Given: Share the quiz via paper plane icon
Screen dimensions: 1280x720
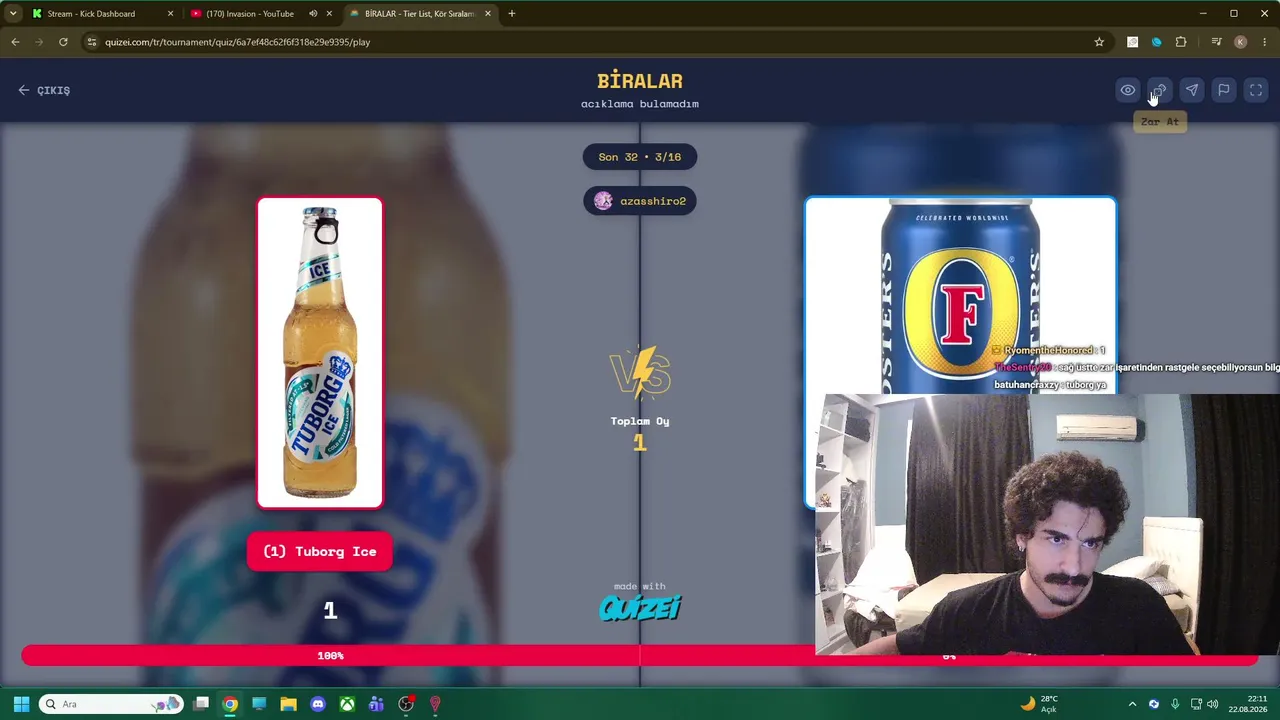Looking at the screenshot, I should pyautogui.click(x=1191, y=90).
